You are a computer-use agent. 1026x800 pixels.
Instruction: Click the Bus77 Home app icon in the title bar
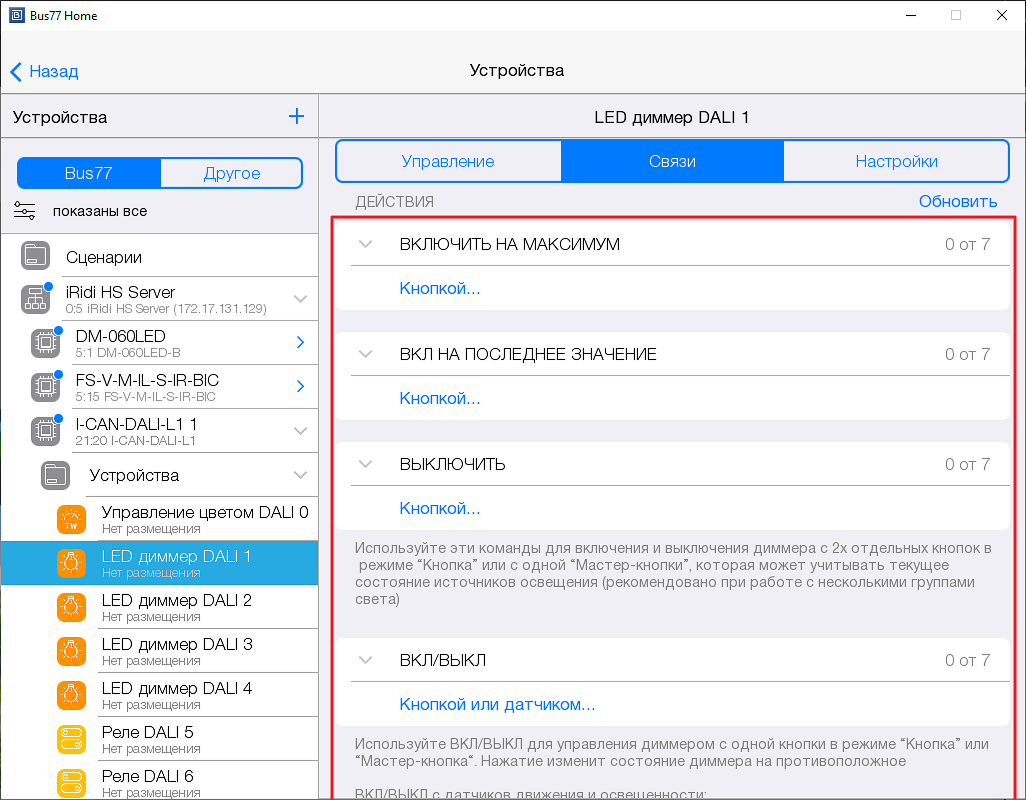pyautogui.click(x=16, y=15)
